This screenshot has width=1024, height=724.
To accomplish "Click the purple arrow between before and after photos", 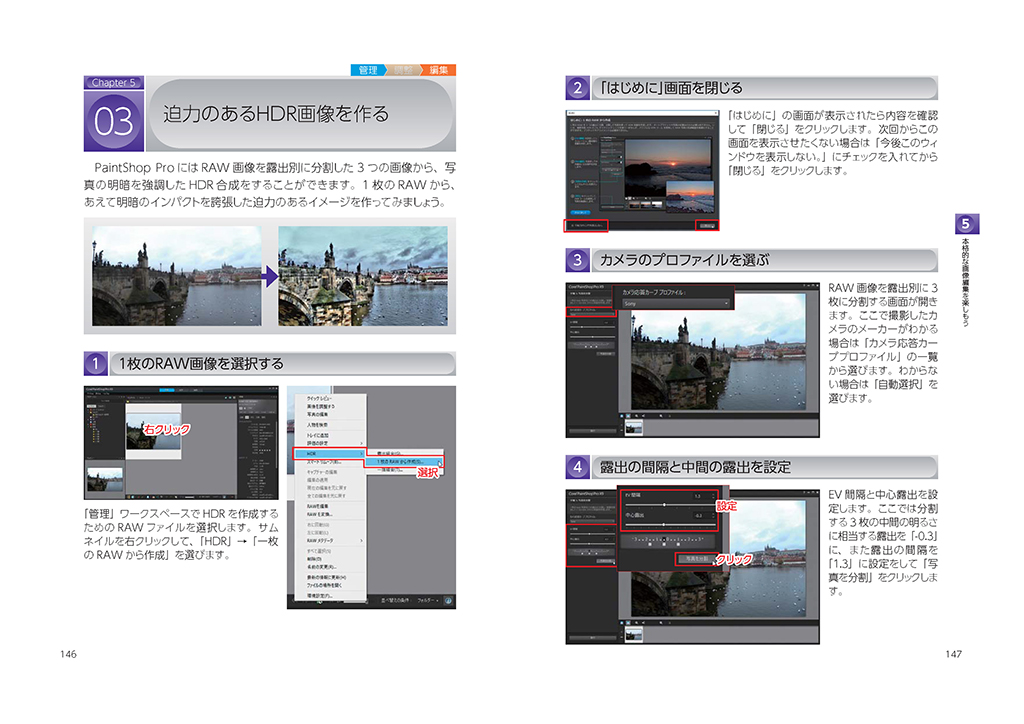I will click(x=270, y=277).
